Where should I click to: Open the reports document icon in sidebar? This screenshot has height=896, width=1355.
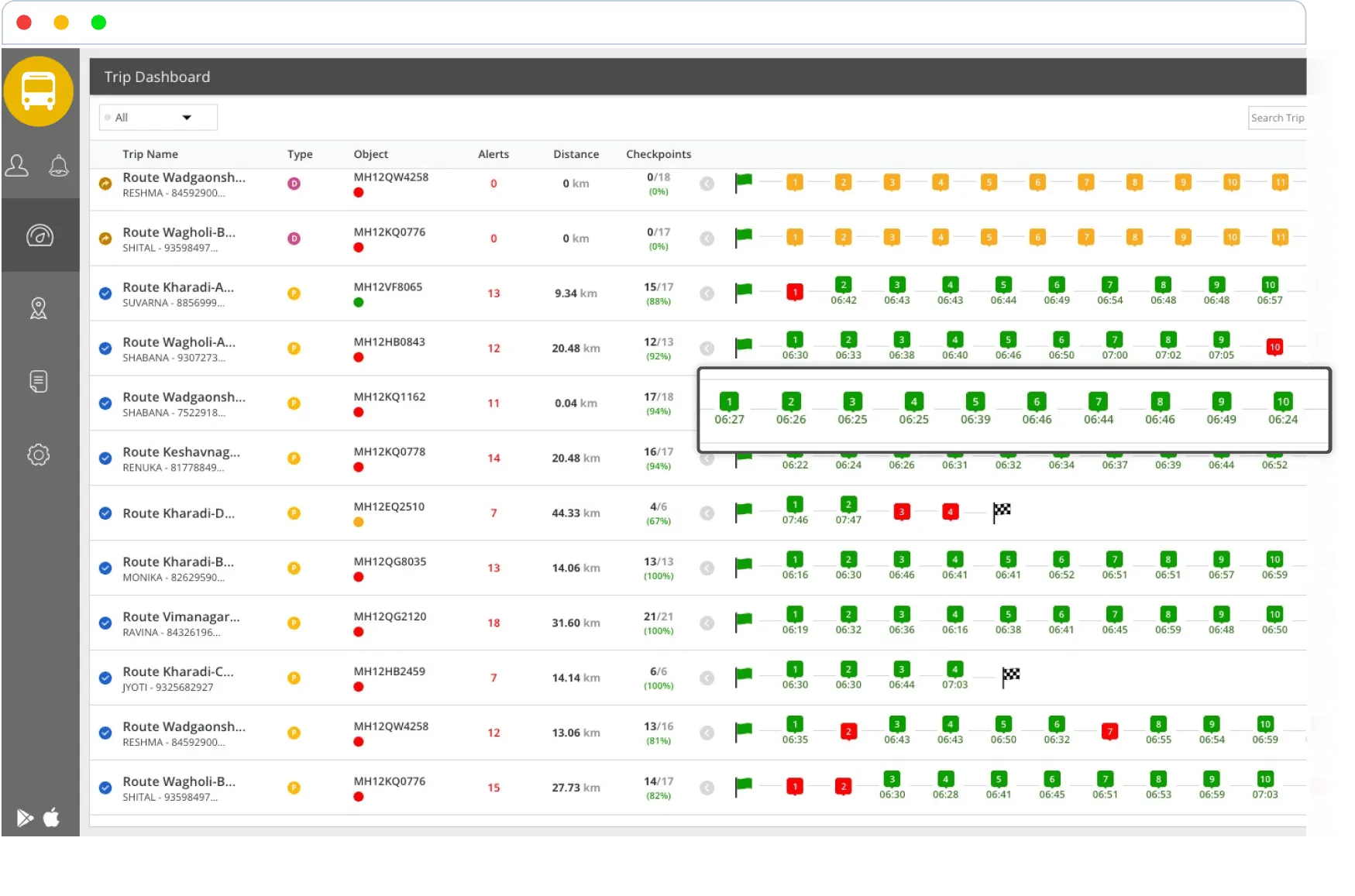[x=39, y=381]
